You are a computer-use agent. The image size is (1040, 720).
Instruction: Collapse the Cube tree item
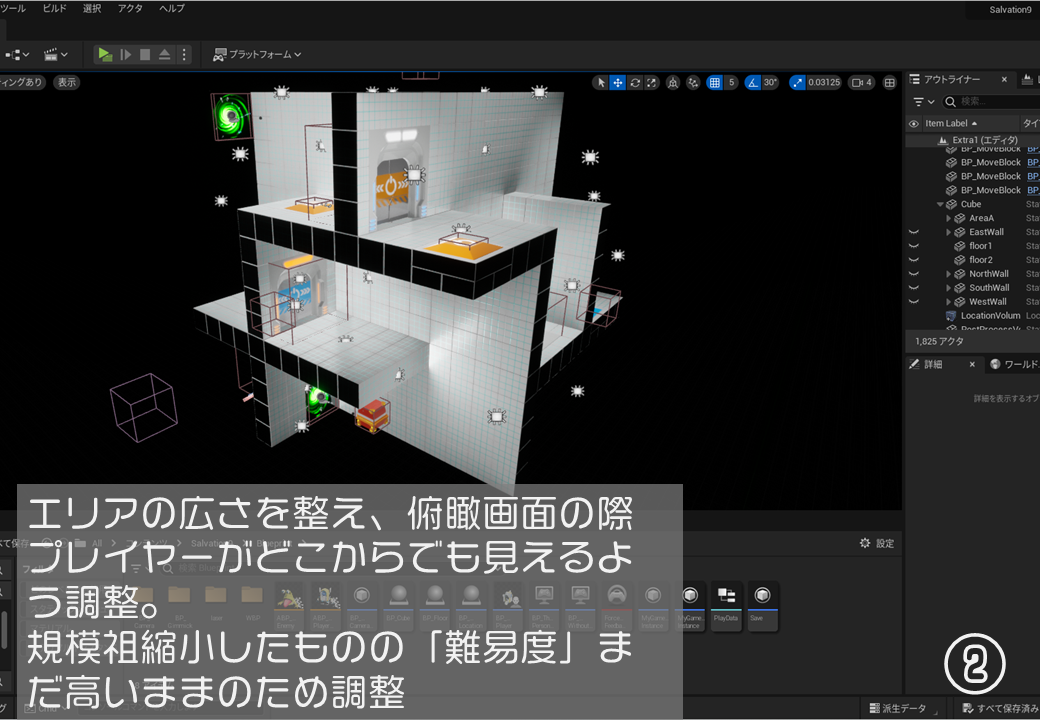[x=938, y=204]
